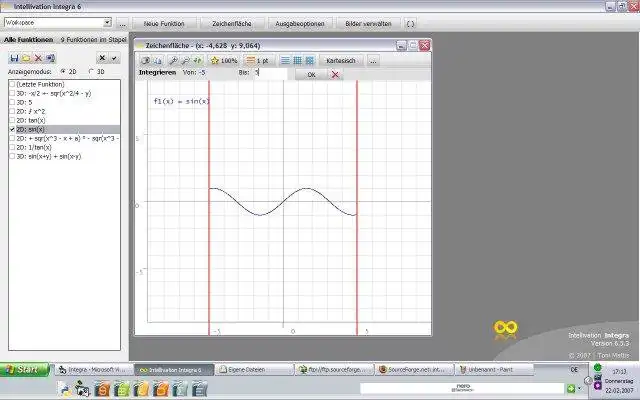This screenshot has width=640, height=400.
Task: Check the 2D: 1/tan(x) checkbox
Action: (x=12, y=147)
